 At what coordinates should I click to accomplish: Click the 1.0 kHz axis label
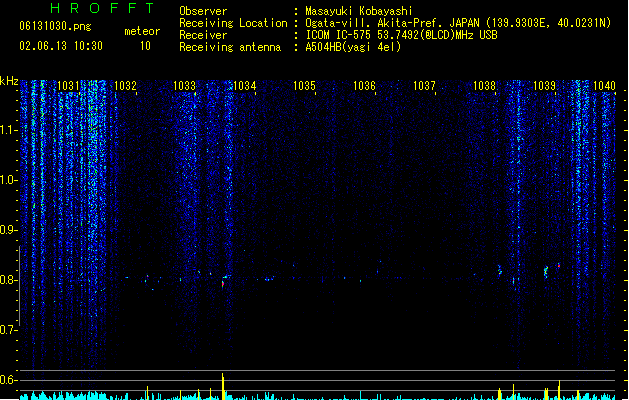pyautogui.click(x=8, y=180)
